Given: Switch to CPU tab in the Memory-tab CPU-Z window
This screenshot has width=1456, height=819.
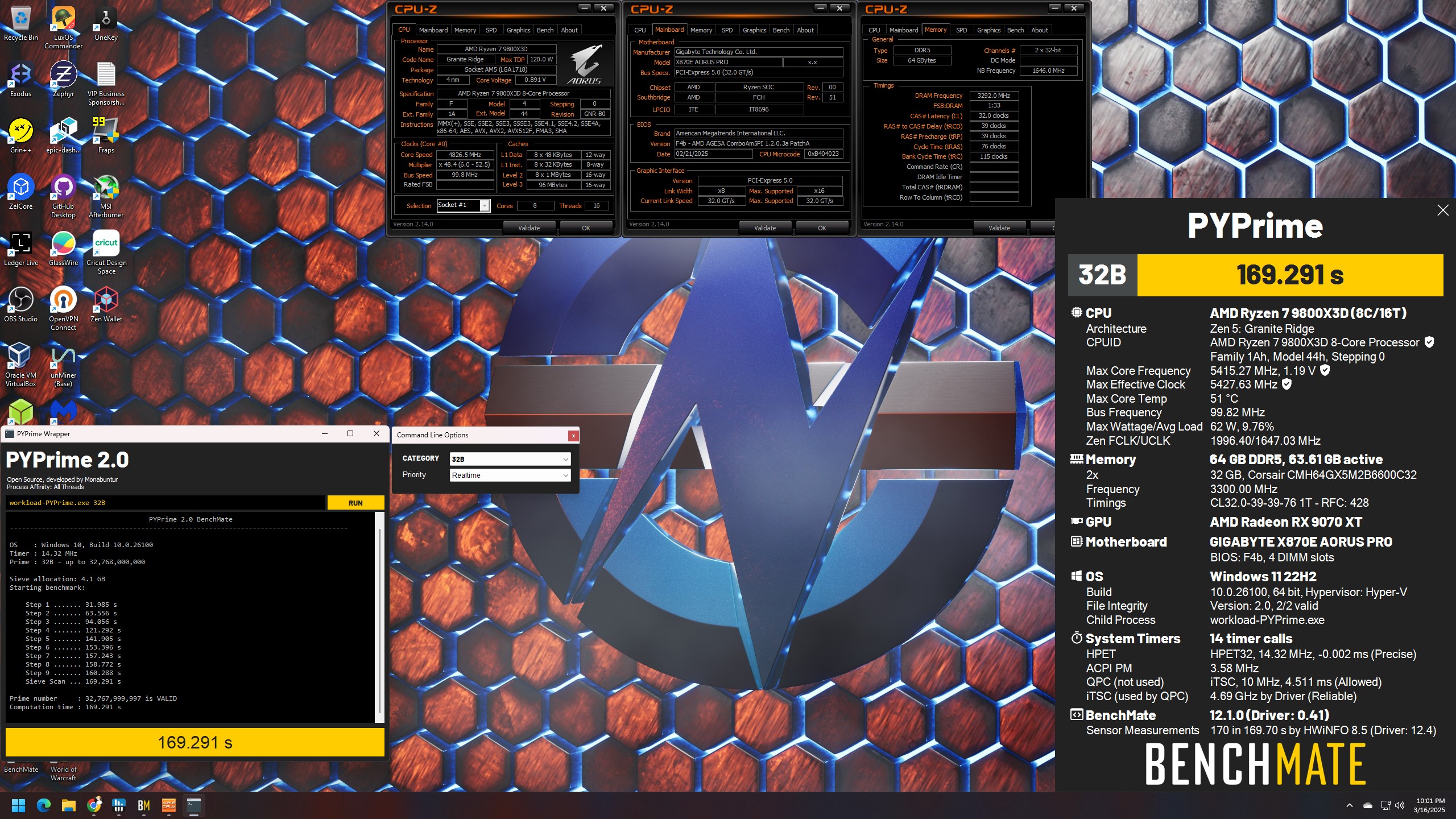Looking at the screenshot, I should [x=874, y=30].
